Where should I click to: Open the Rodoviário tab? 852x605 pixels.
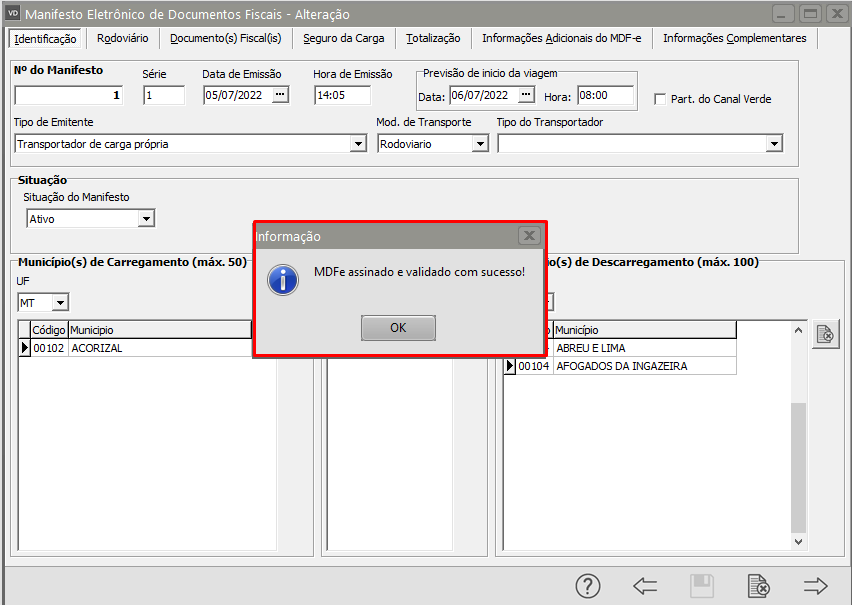click(x=123, y=39)
